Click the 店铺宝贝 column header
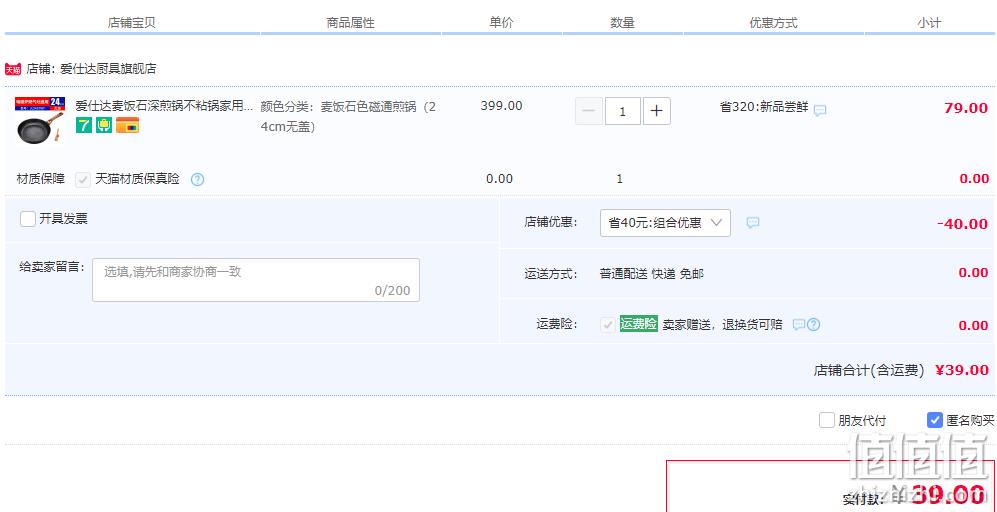 pyautogui.click(x=132, y=23)
